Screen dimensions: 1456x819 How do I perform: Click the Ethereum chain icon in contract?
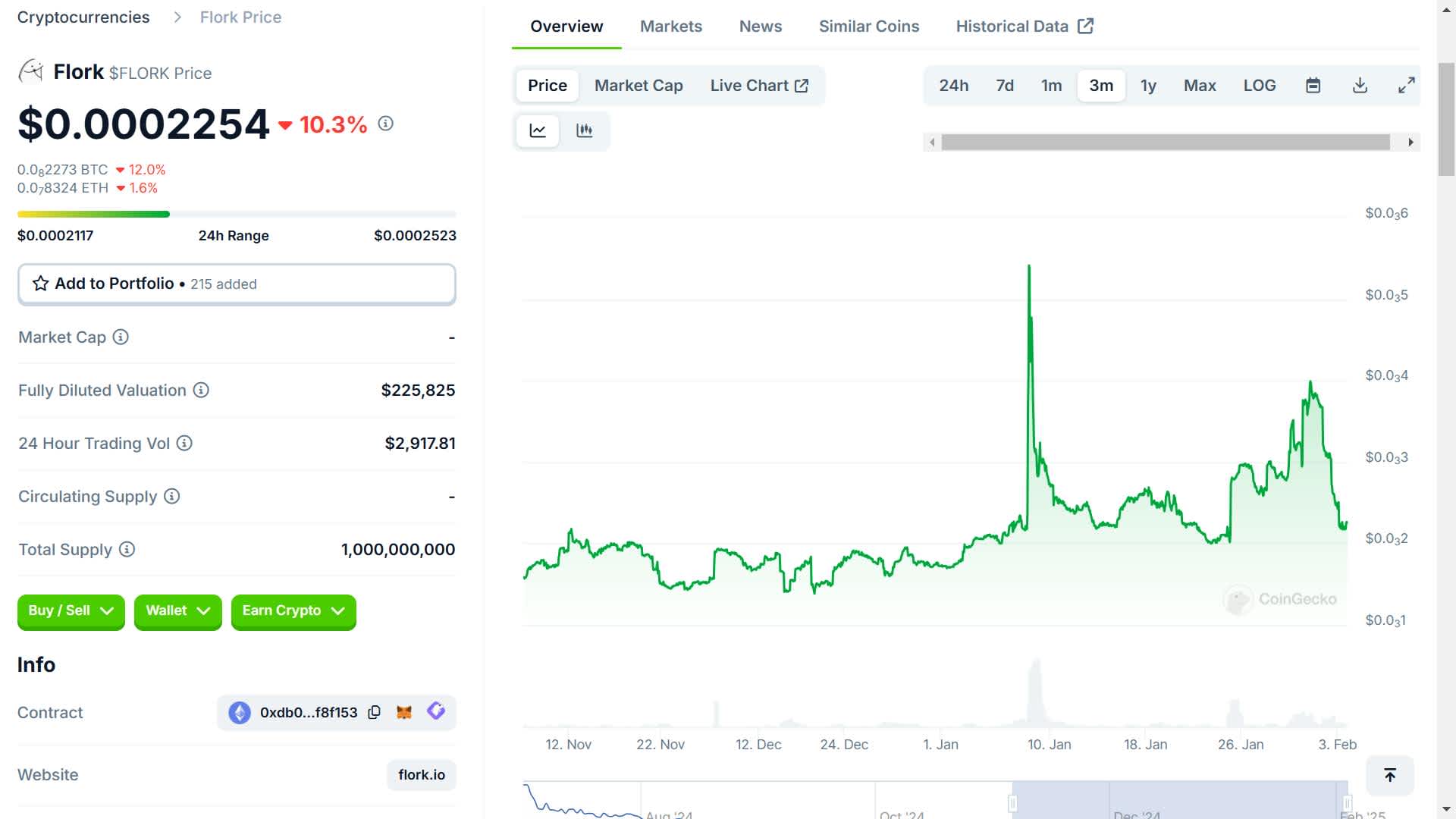240,712
